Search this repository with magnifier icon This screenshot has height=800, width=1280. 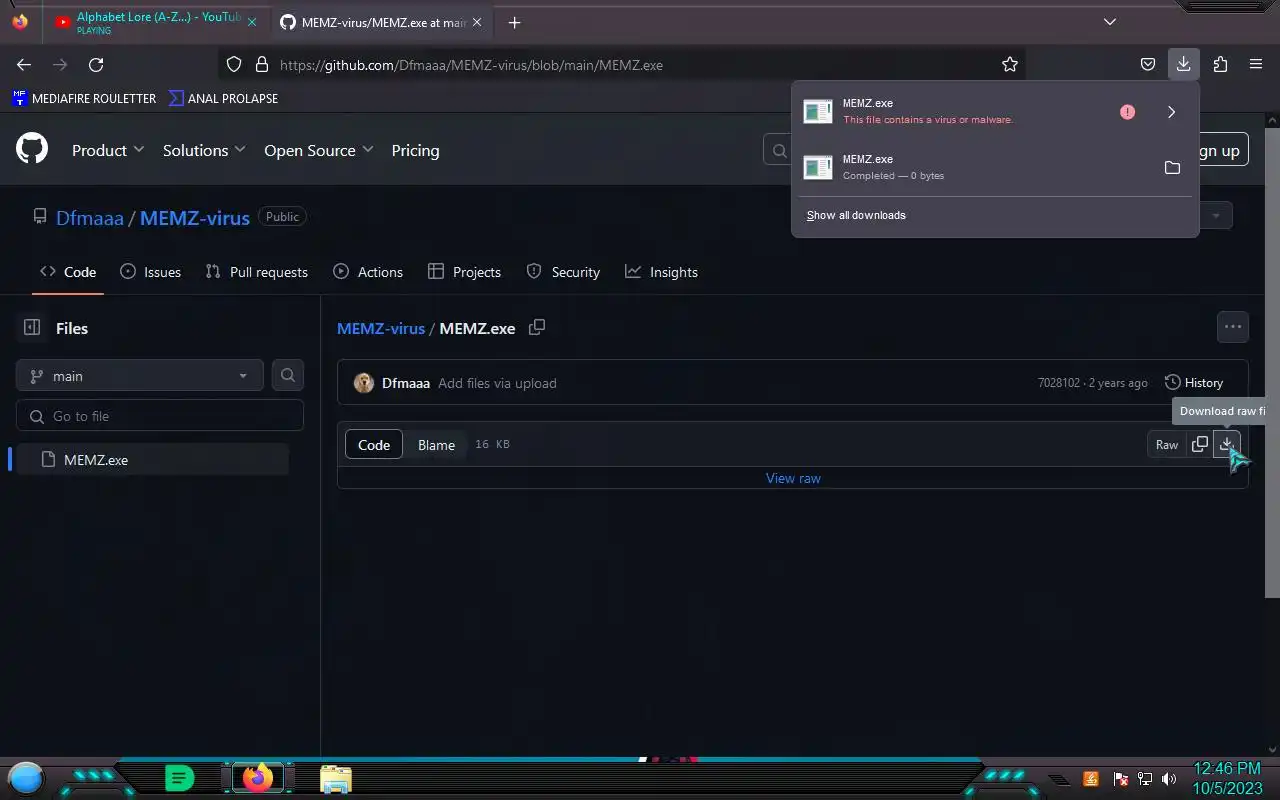click(x=288, y=375)
